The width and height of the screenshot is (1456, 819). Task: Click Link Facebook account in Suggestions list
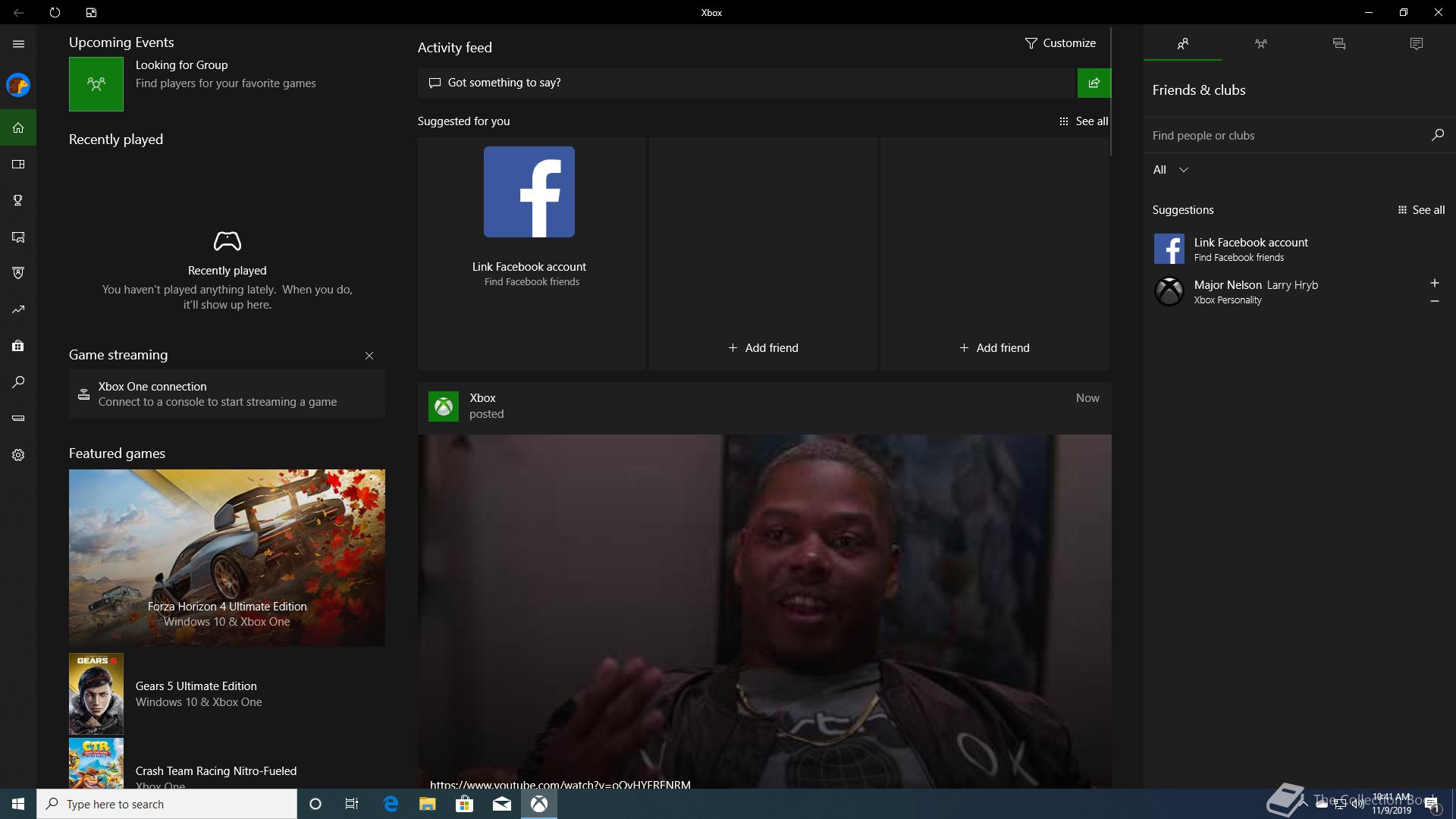point(1298,249)
